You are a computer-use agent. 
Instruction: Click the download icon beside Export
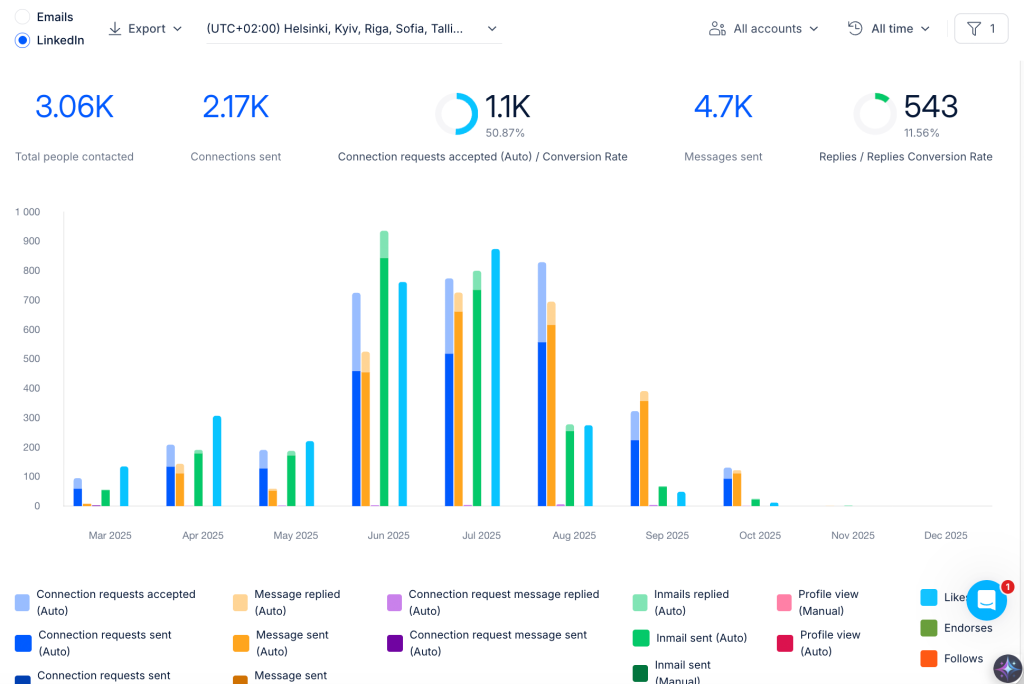(x=115, y=29)
